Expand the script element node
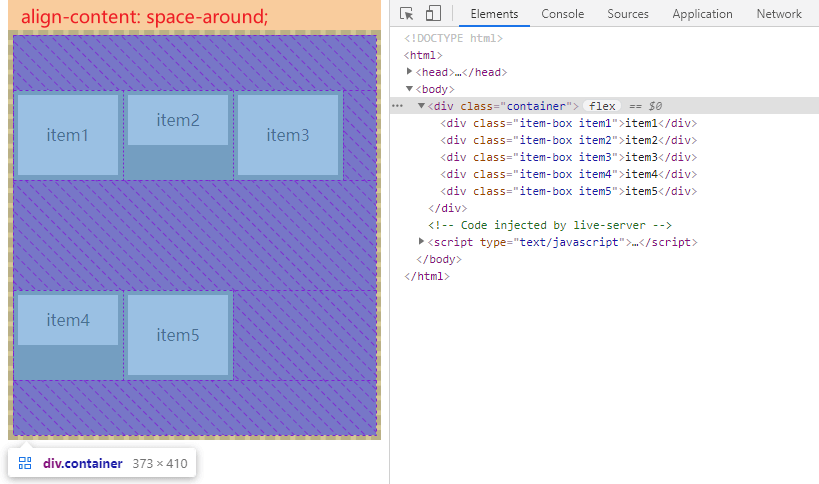819x484 pixels. 421,241
